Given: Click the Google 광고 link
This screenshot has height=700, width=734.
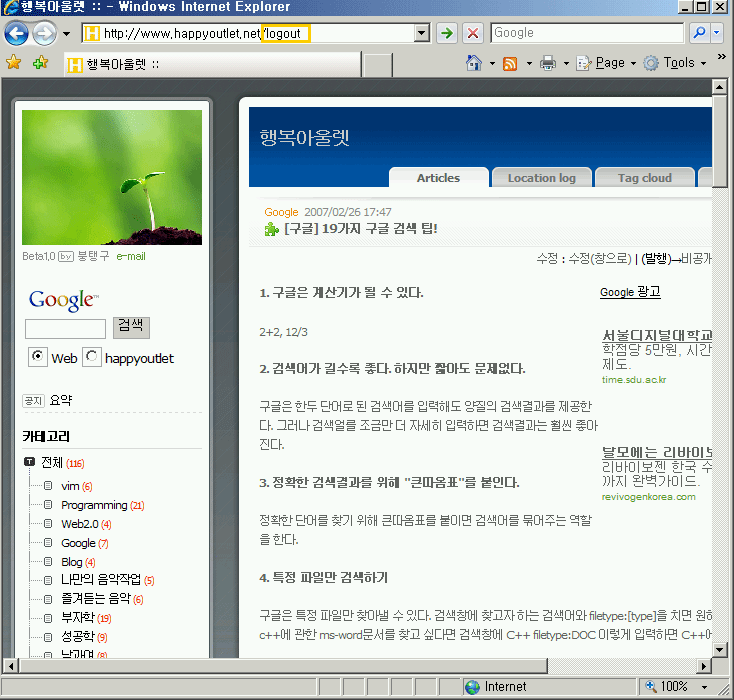Looking at the screenshot, I should coord(630,292).
